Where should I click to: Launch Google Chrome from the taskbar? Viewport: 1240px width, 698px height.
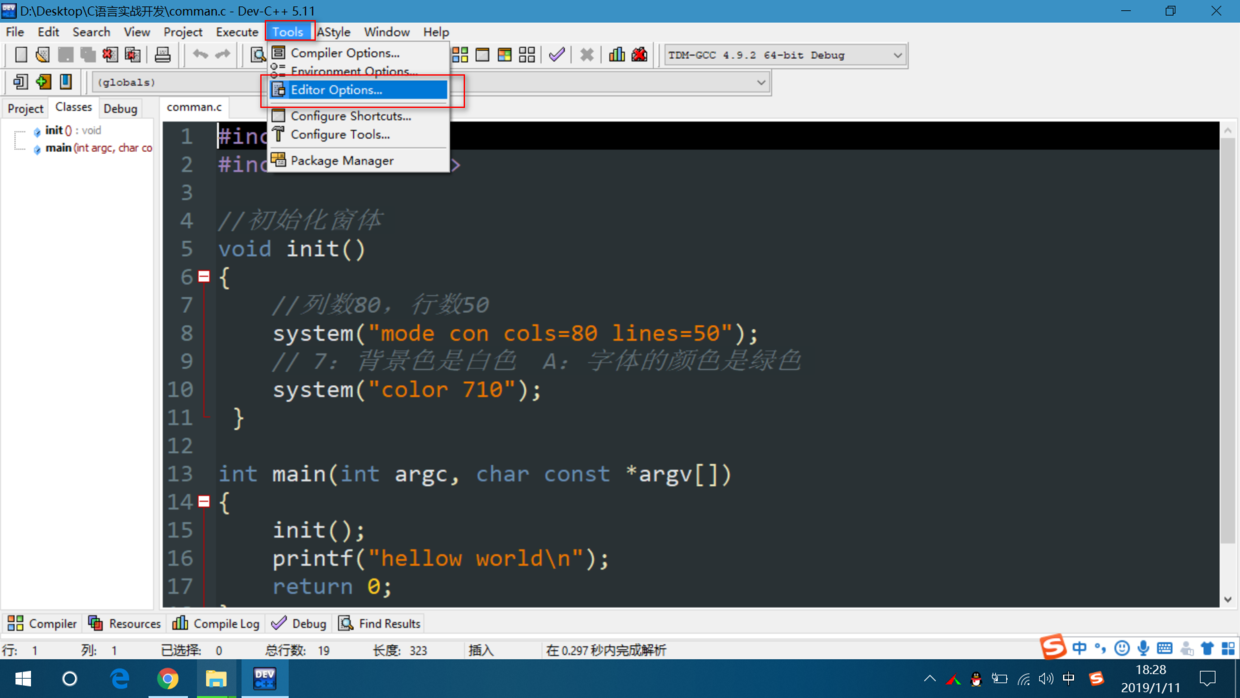click(x=168, y=678)
